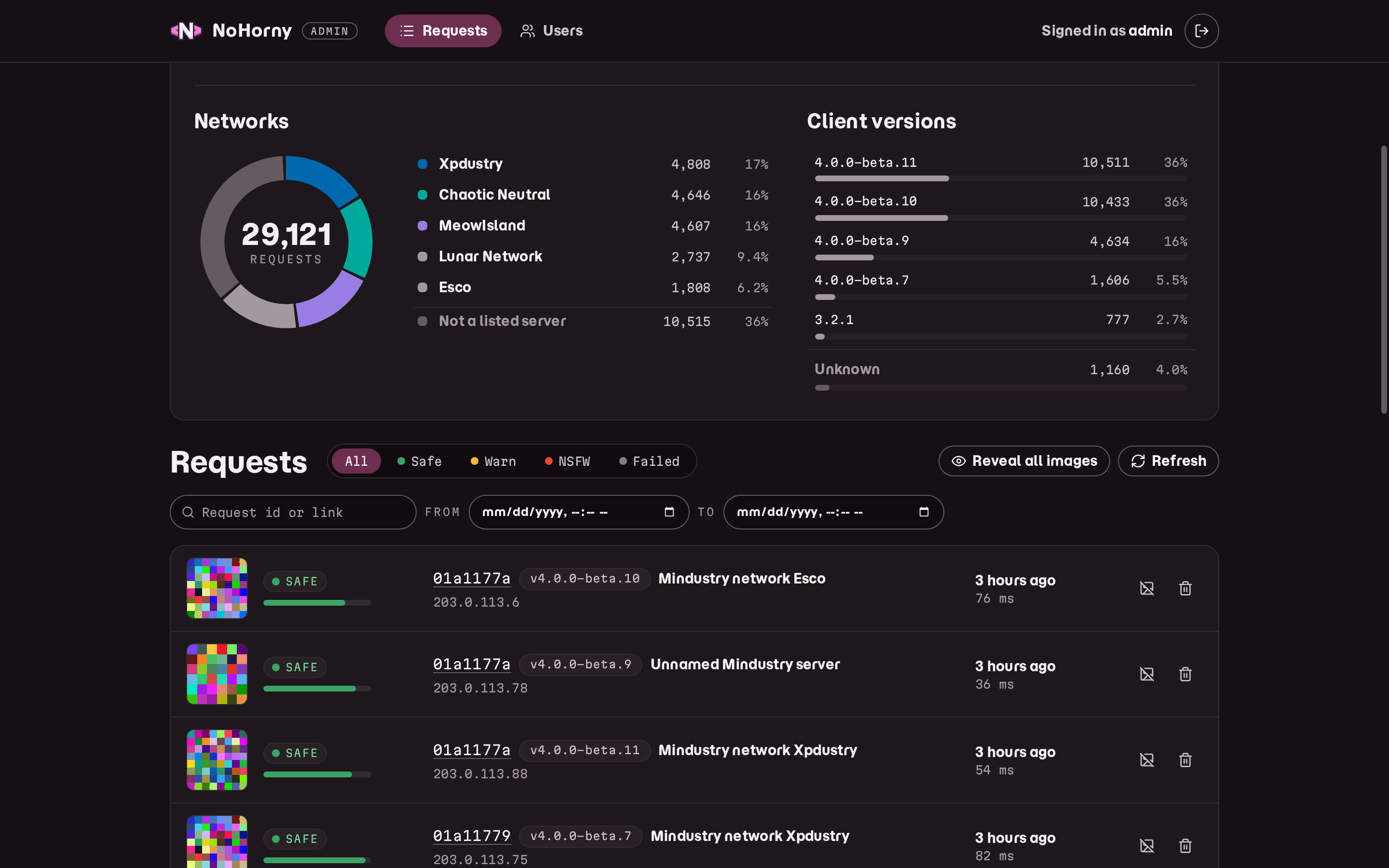Click the Esco row blurred thumbnail
The width and height of the screenshot is (1389, 868).
point(217,588)
